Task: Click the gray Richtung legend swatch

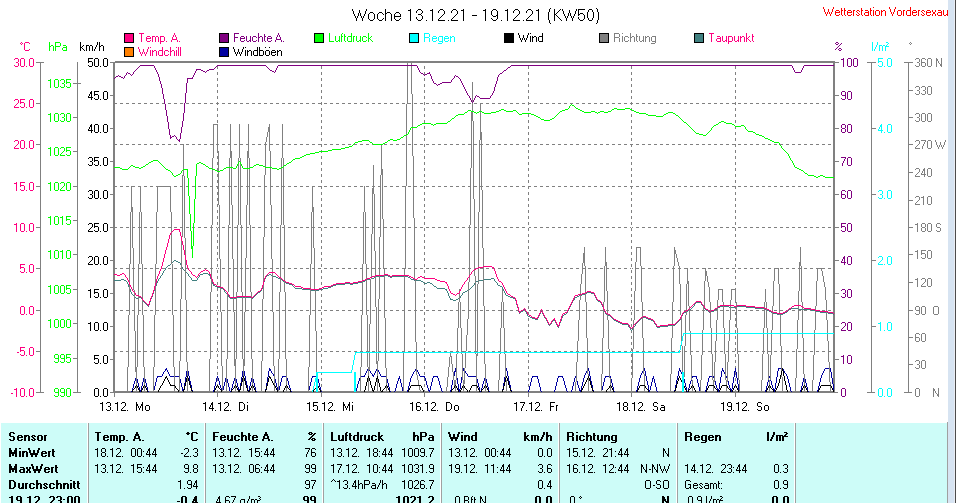Action: [x=604, y=39]
